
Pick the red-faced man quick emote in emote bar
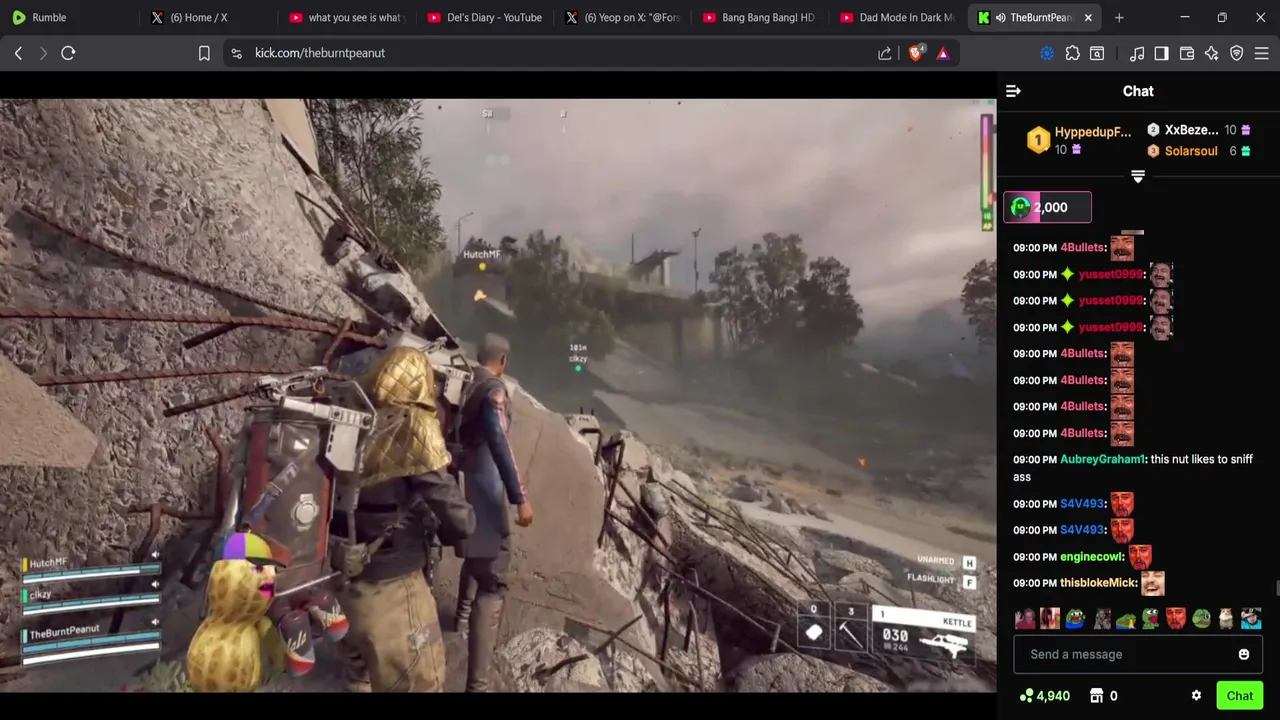tap(1176, 619)
